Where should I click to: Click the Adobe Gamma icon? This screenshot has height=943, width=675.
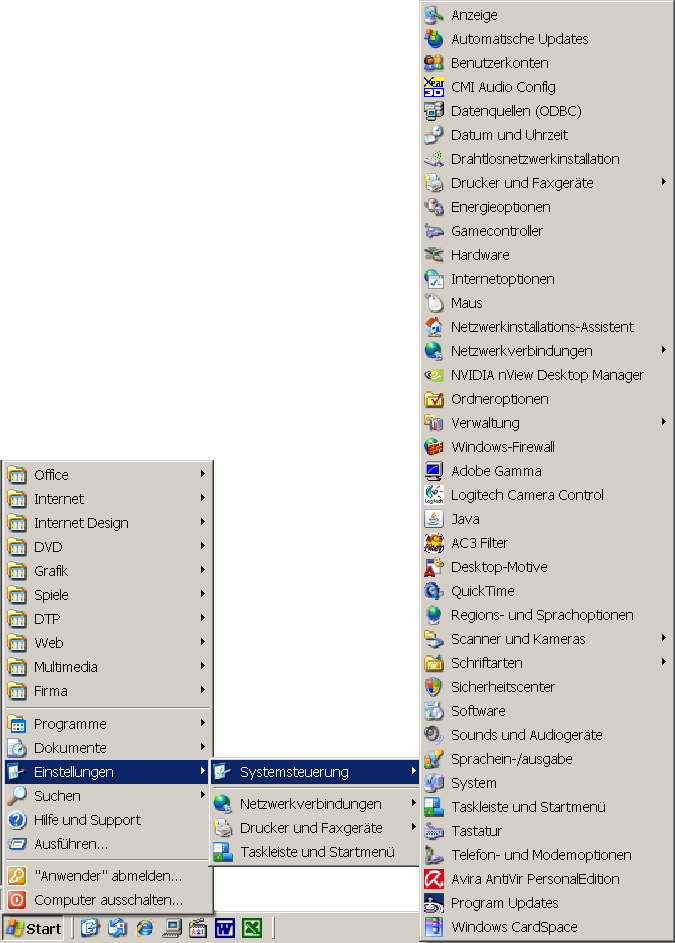tap(434, 471)
